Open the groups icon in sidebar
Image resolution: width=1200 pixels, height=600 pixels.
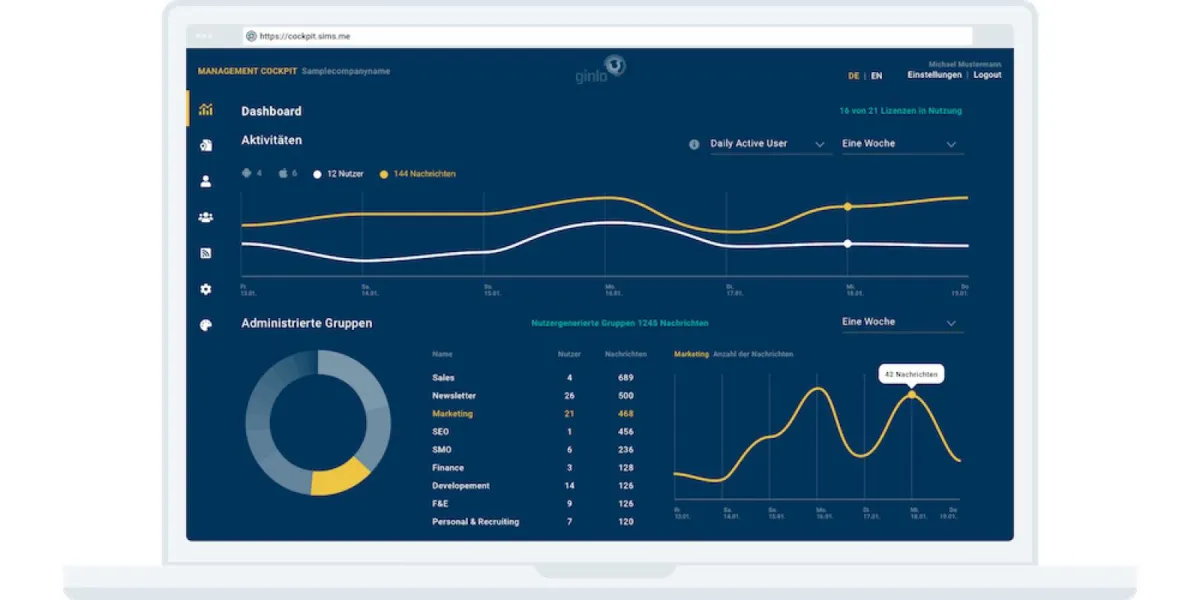pyautogui.click(x=205, y=217)
